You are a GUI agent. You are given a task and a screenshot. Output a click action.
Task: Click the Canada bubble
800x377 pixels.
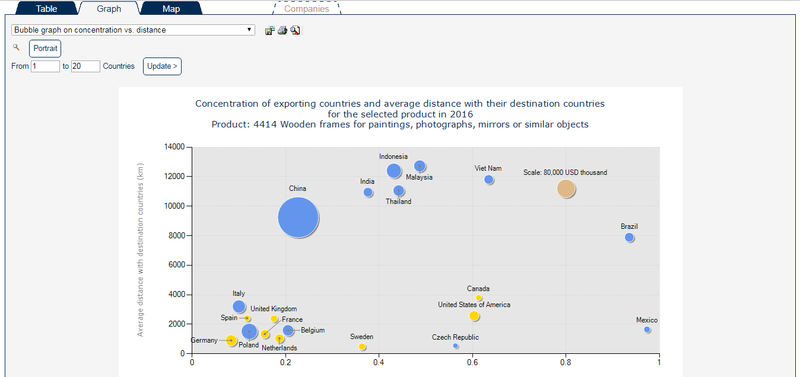coord(479,298)
